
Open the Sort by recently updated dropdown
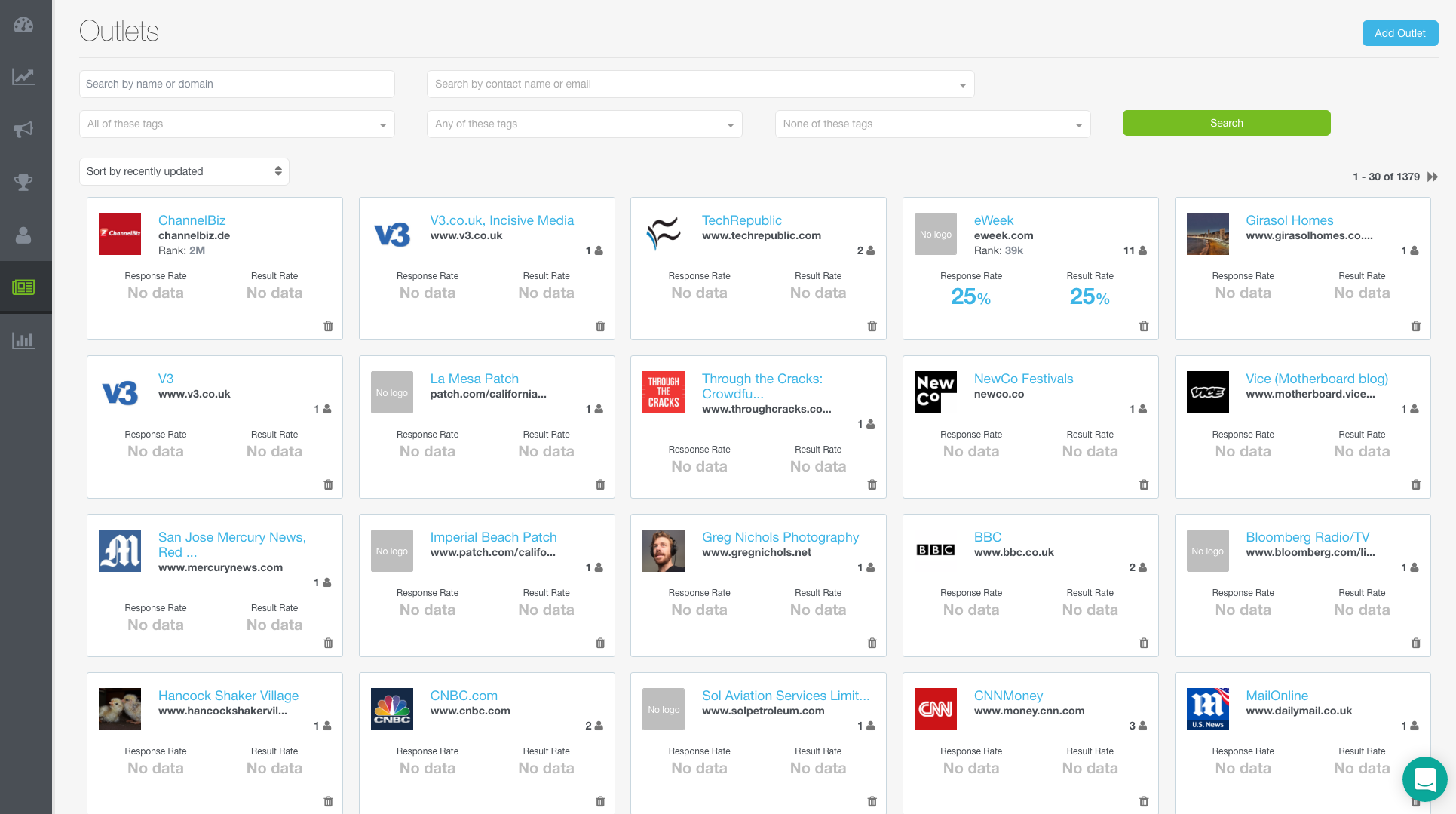tap(184, 171)
